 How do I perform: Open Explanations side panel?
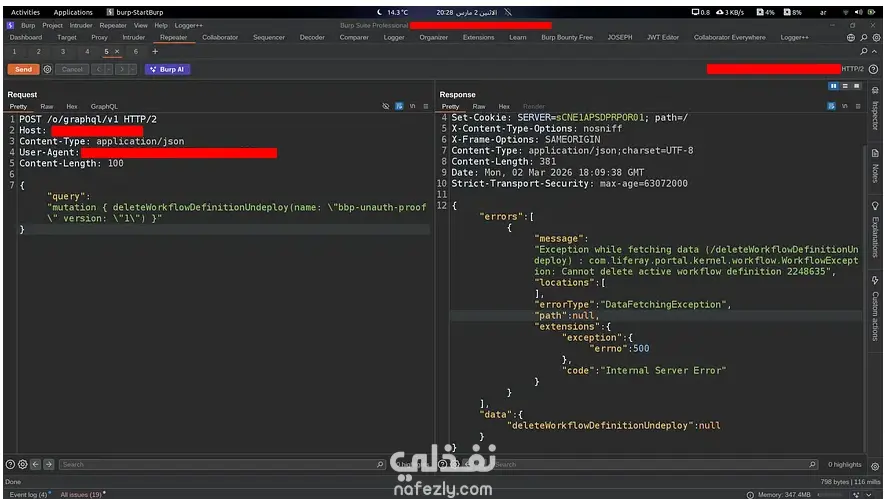875,230
